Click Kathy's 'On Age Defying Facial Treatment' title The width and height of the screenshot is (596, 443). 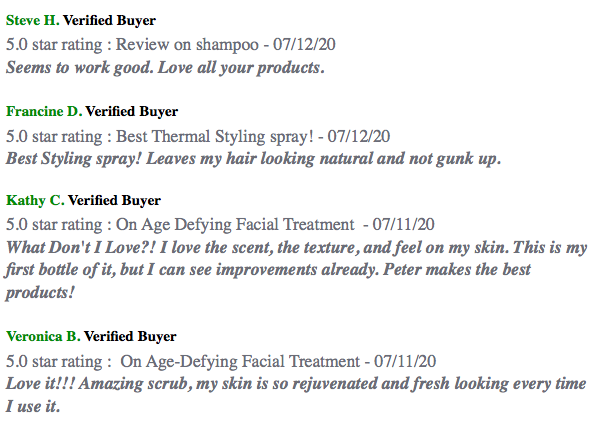(x=235, y=225)
